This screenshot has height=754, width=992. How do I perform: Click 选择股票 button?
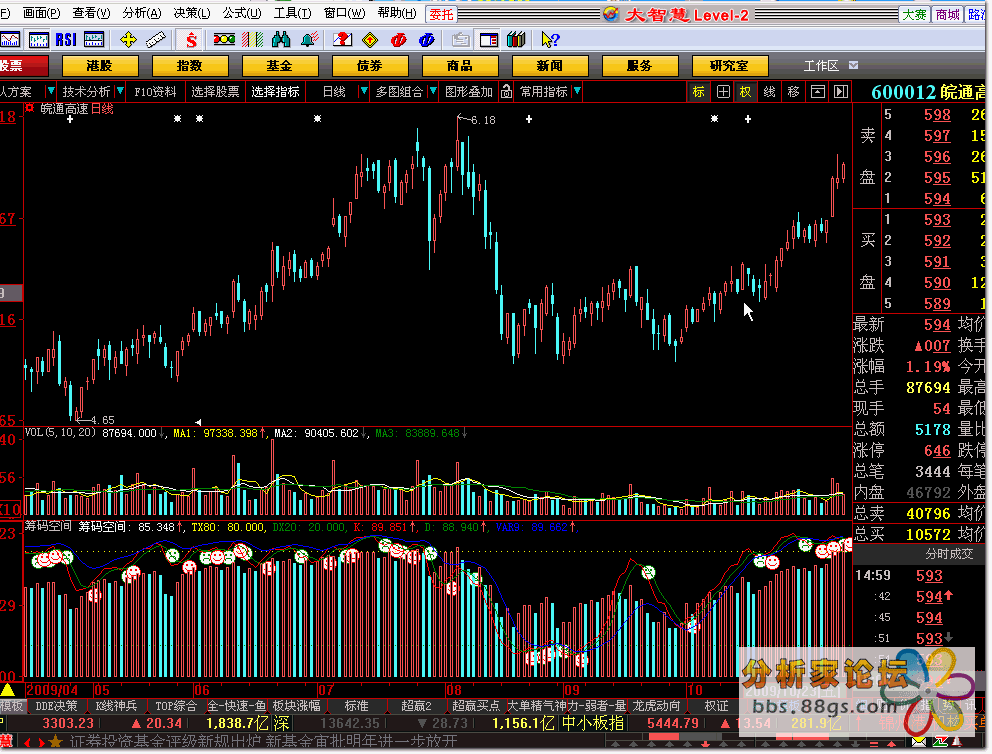tap(215, 92)
